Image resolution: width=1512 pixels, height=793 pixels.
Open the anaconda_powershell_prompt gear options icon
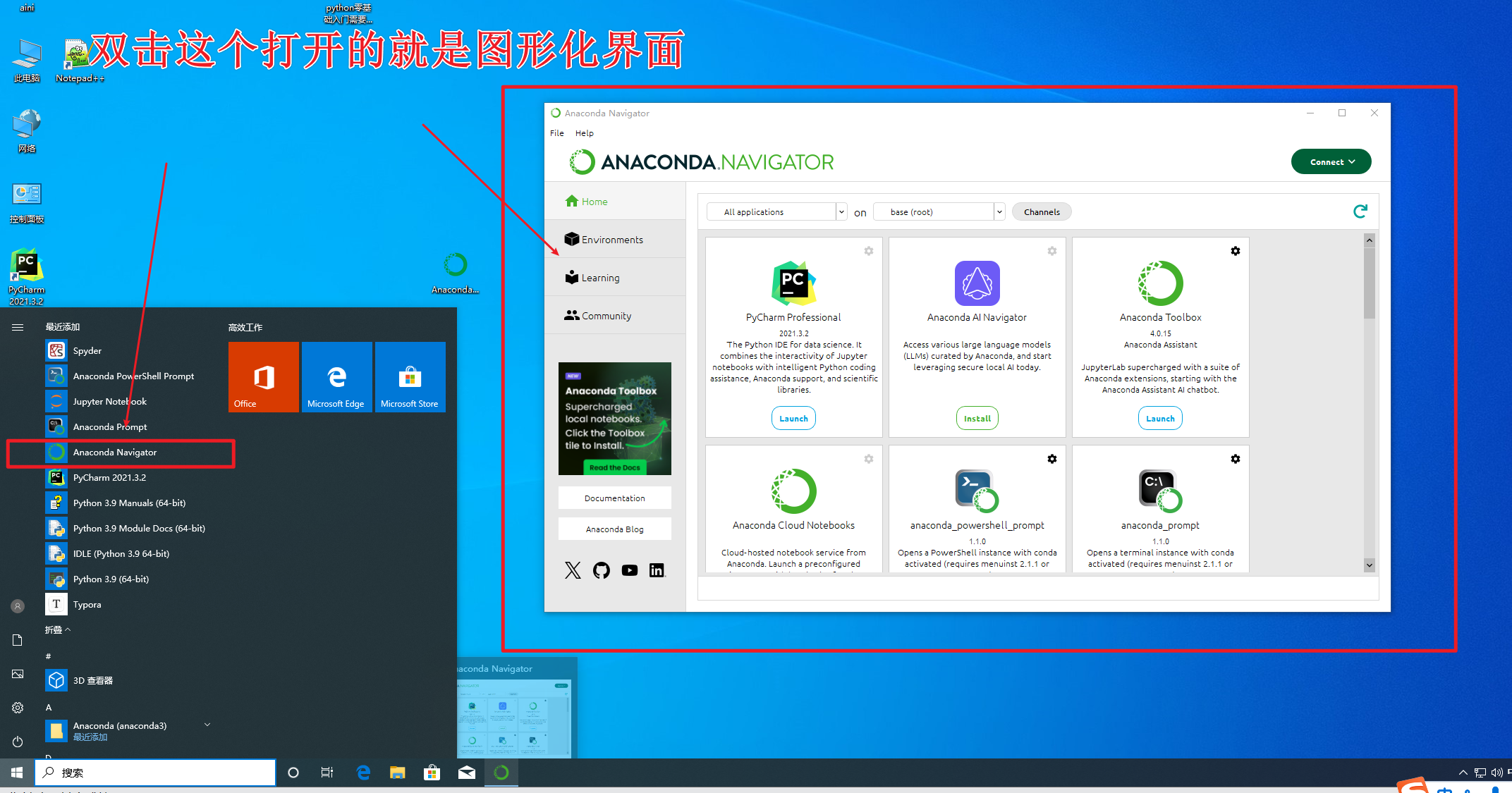click(x=1051, y=459)
